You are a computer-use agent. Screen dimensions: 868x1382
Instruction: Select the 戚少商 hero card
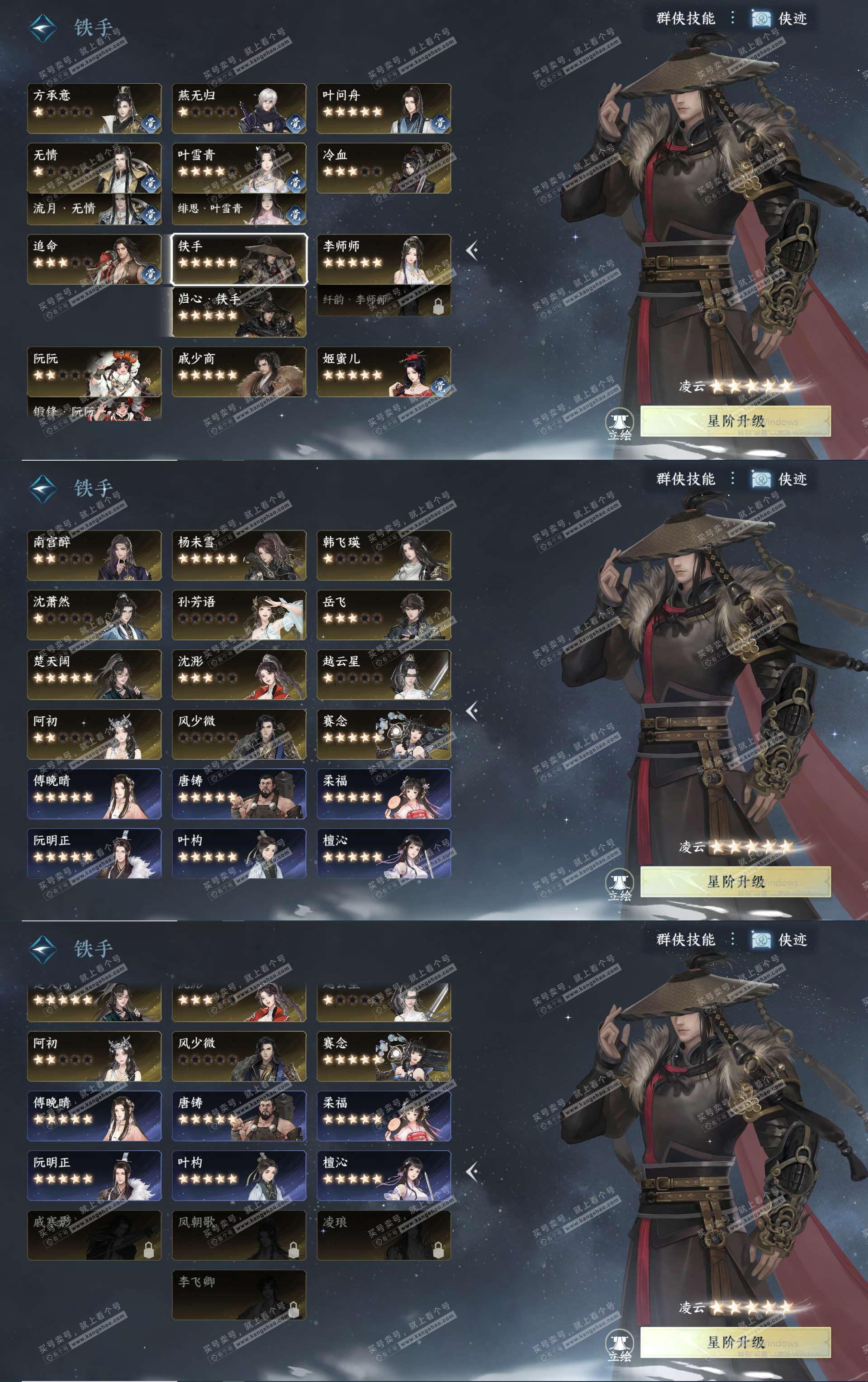pos(239,372)
